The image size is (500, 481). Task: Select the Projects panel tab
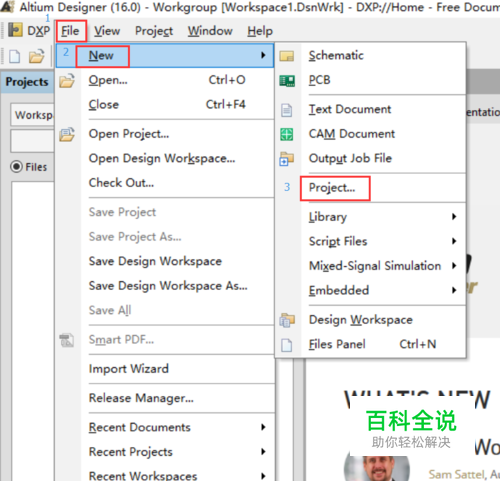click(27, 82)
